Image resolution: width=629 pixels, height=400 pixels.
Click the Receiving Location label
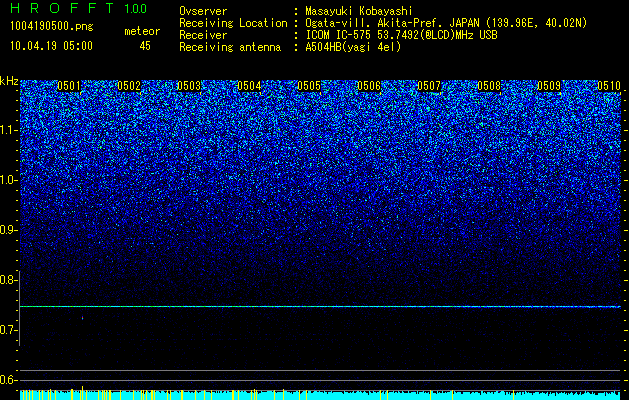tap(233, 23)
